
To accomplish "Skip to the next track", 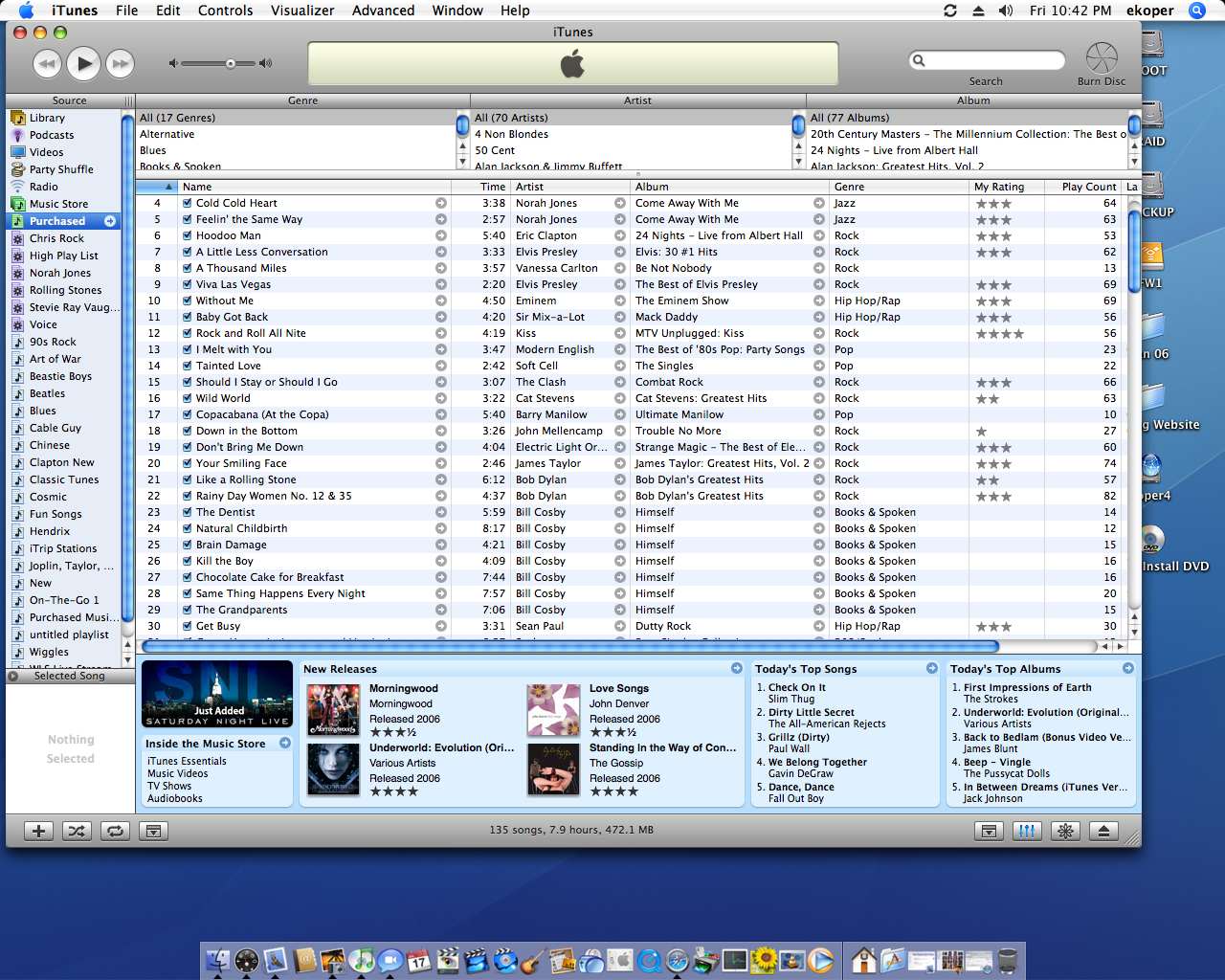I will point(120,64).
